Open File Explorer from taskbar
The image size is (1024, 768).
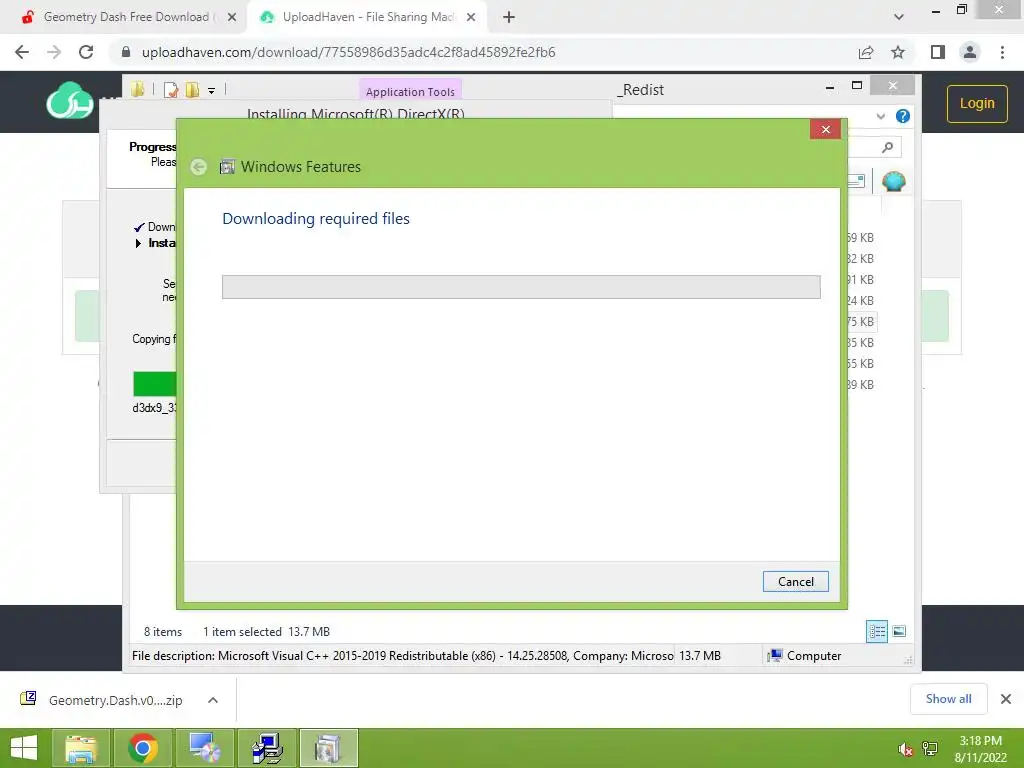click(x=80, y=748)
